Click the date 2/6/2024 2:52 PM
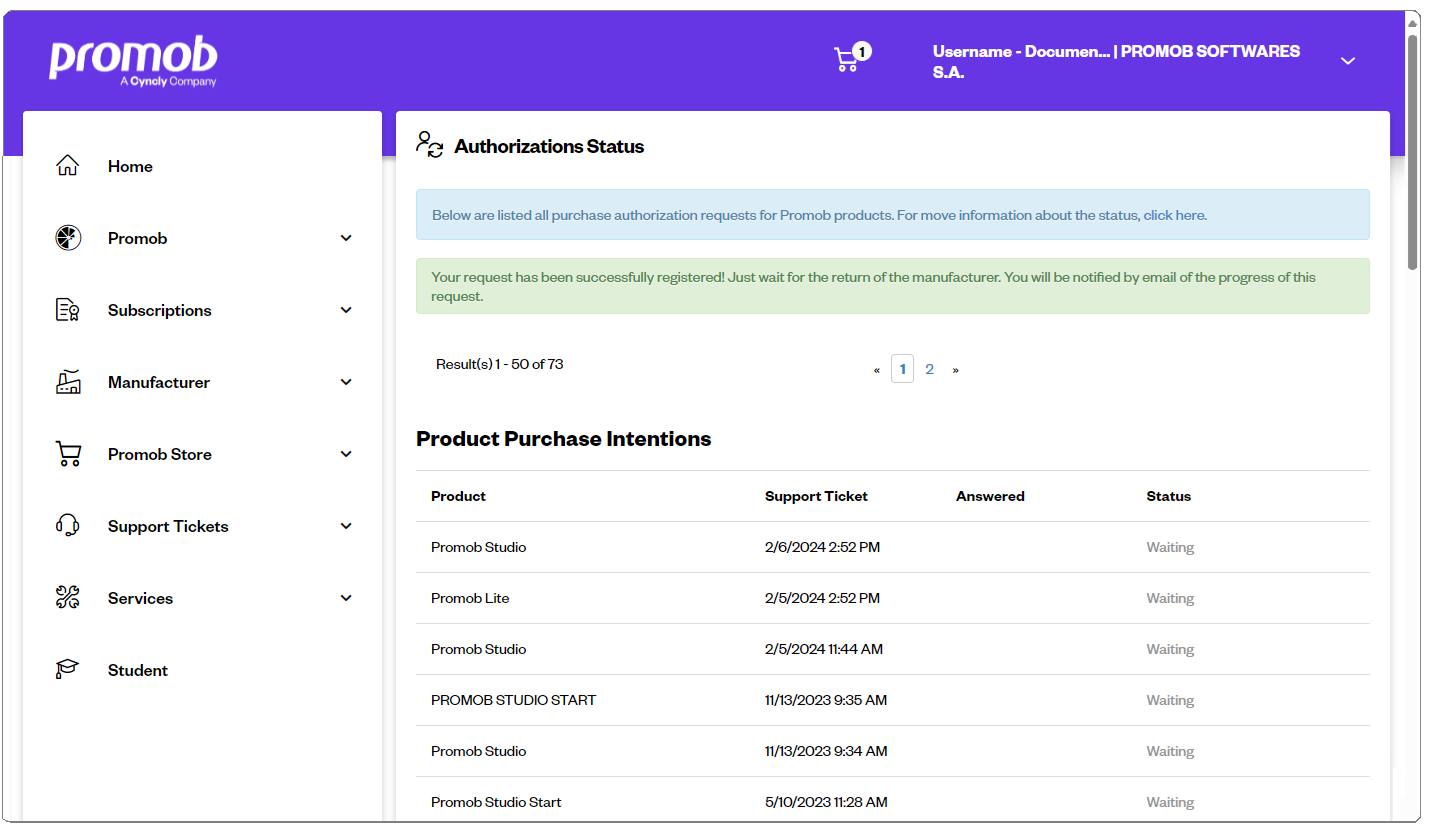1442x835 pixels. pos(822,547)
